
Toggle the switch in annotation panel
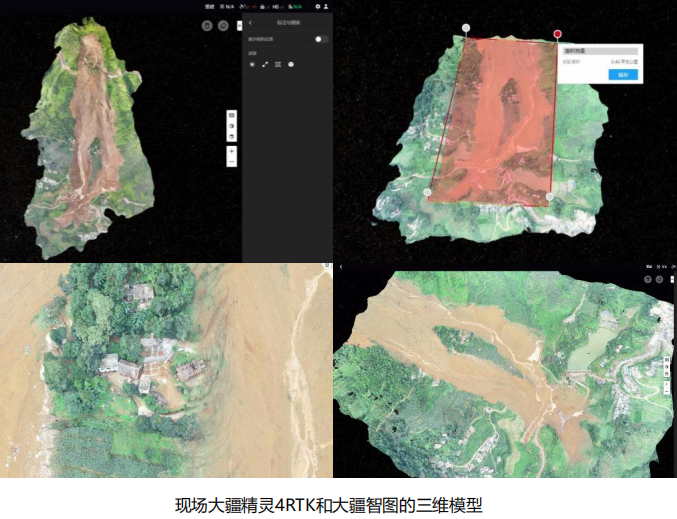point(321,38)
